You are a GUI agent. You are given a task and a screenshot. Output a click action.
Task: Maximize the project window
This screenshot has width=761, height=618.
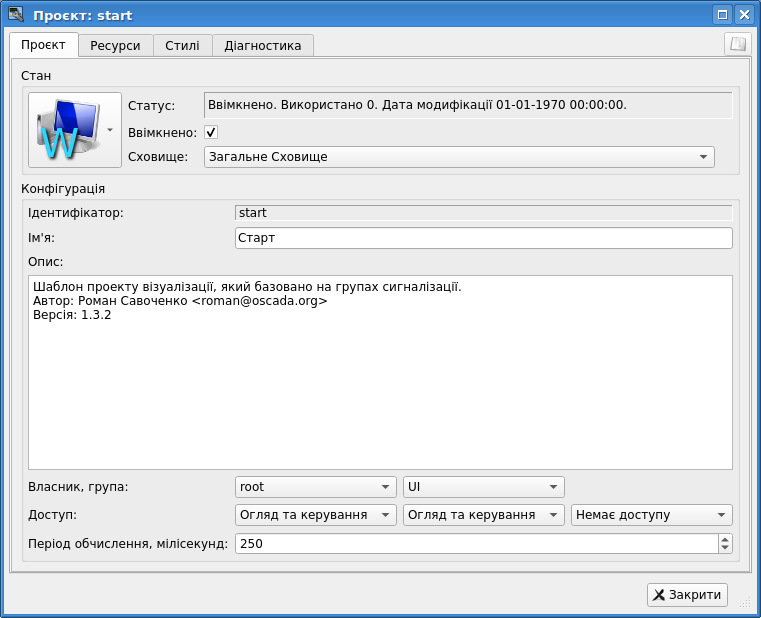pos(722,15)
